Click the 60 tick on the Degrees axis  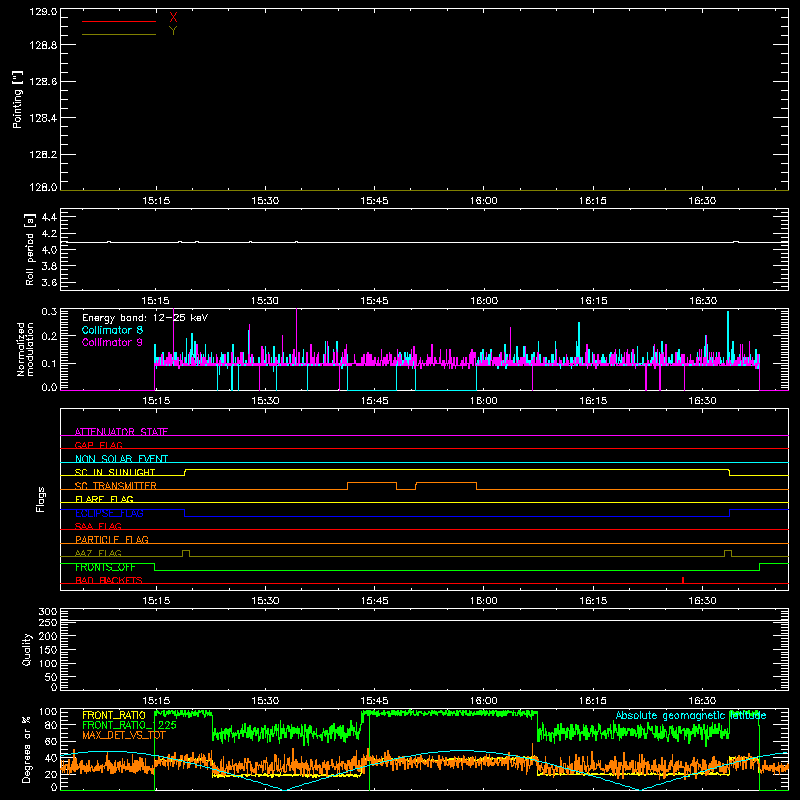tap(52, 741)
